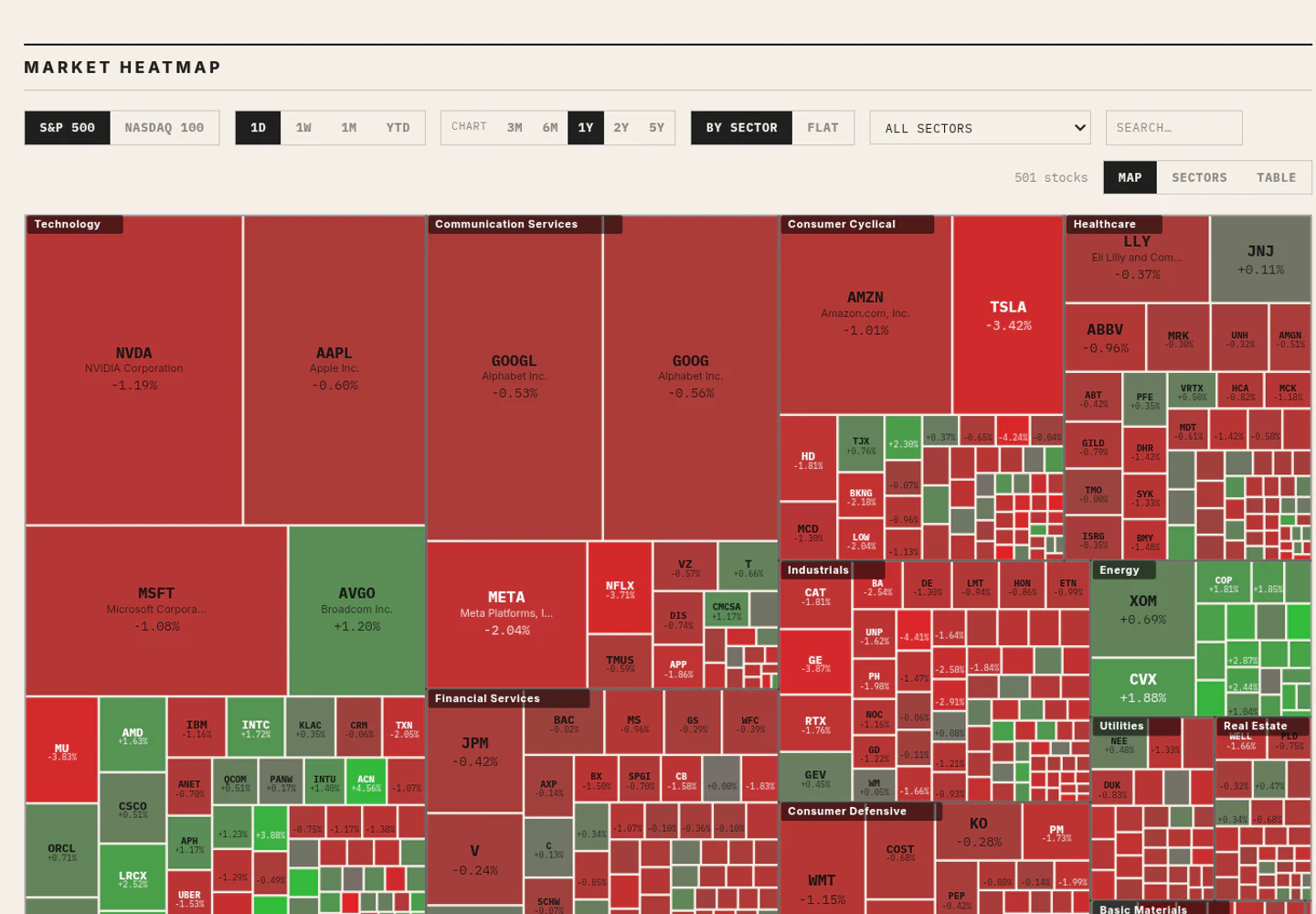Screen dimensions: 1316x914
Task: Switch to the Table view tab
Action: [x=1277, y=177]
